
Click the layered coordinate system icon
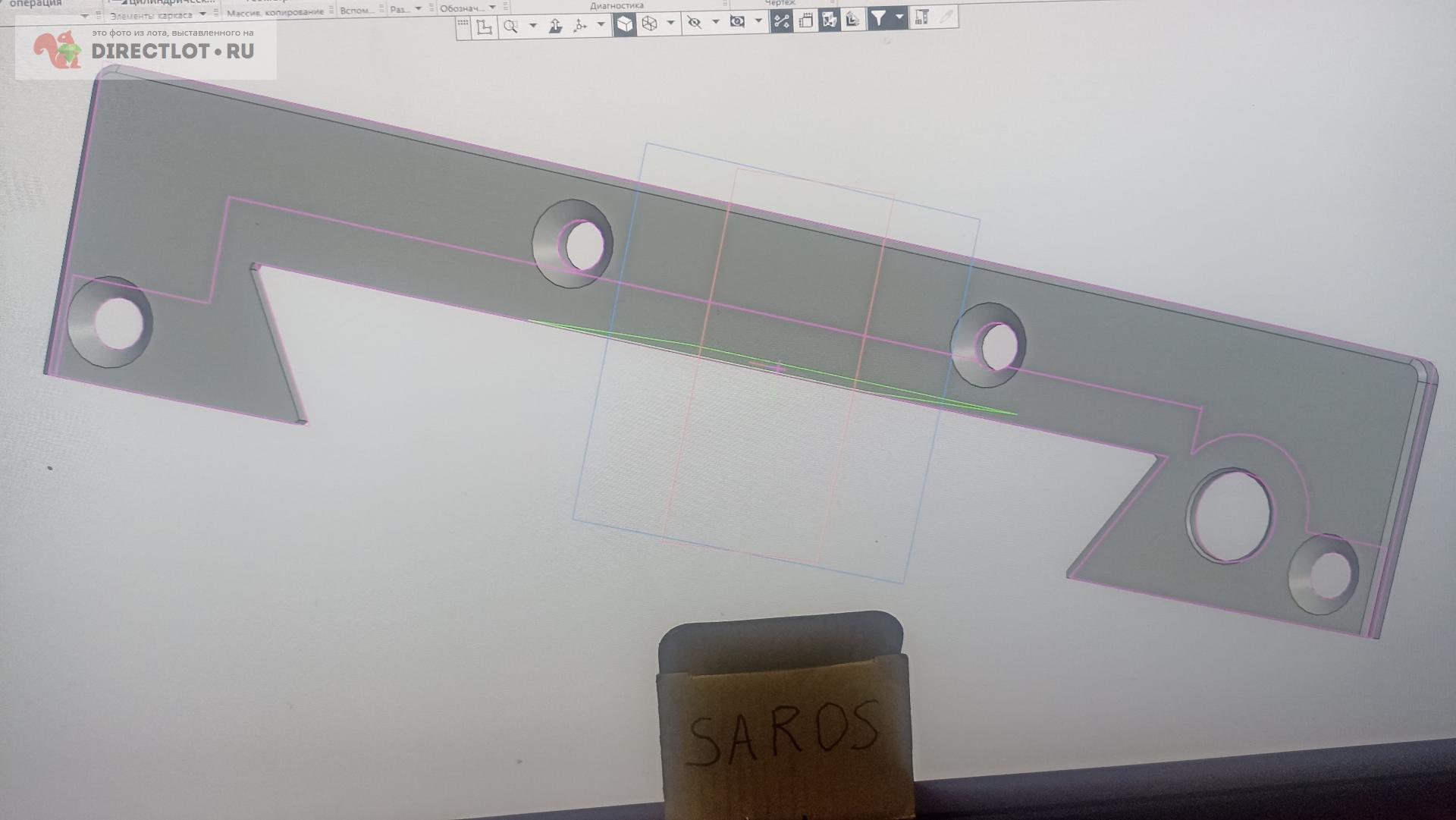(853, 19)
